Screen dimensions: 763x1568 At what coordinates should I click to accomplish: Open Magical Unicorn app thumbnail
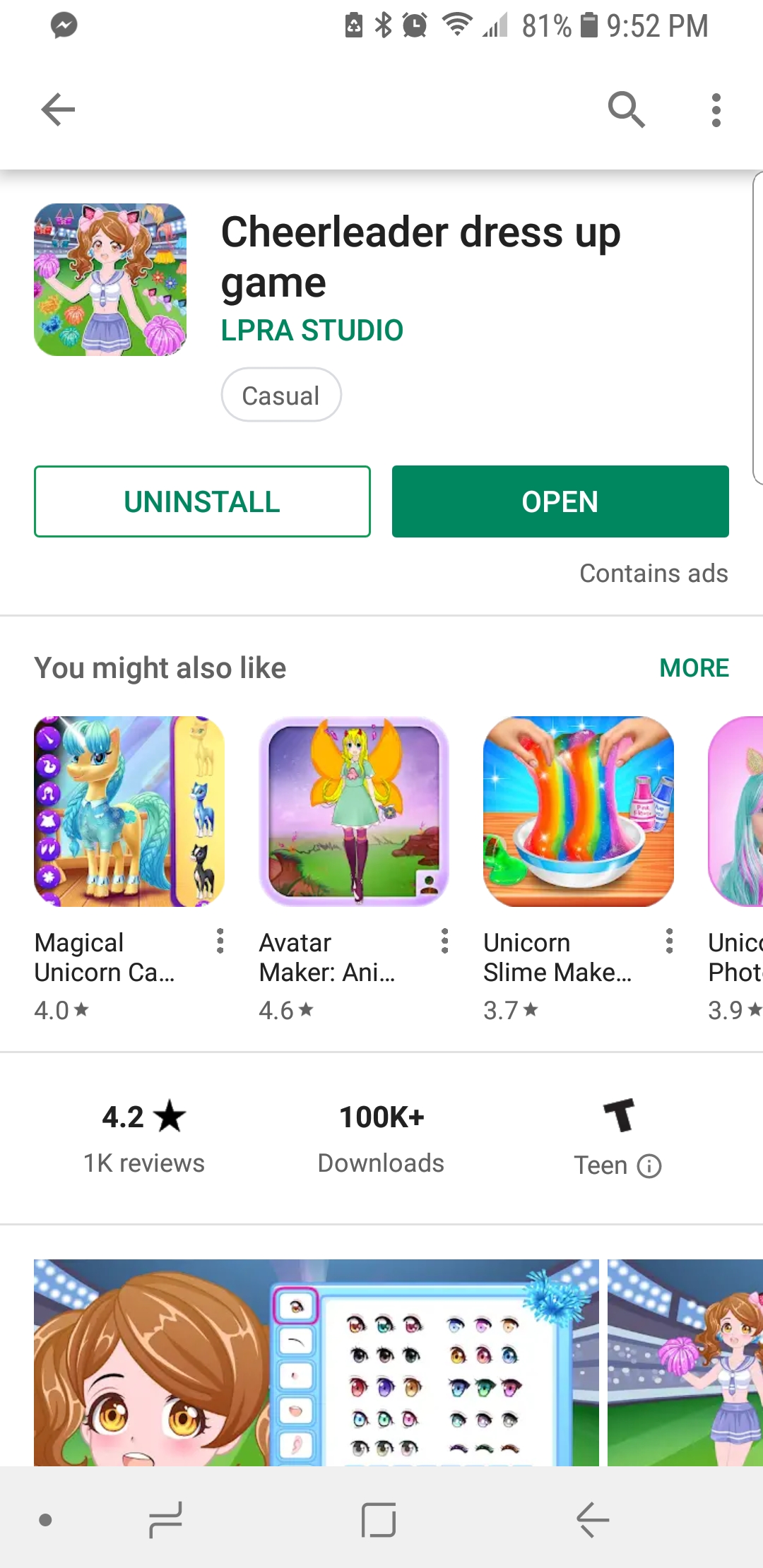[x=129, y=812]
